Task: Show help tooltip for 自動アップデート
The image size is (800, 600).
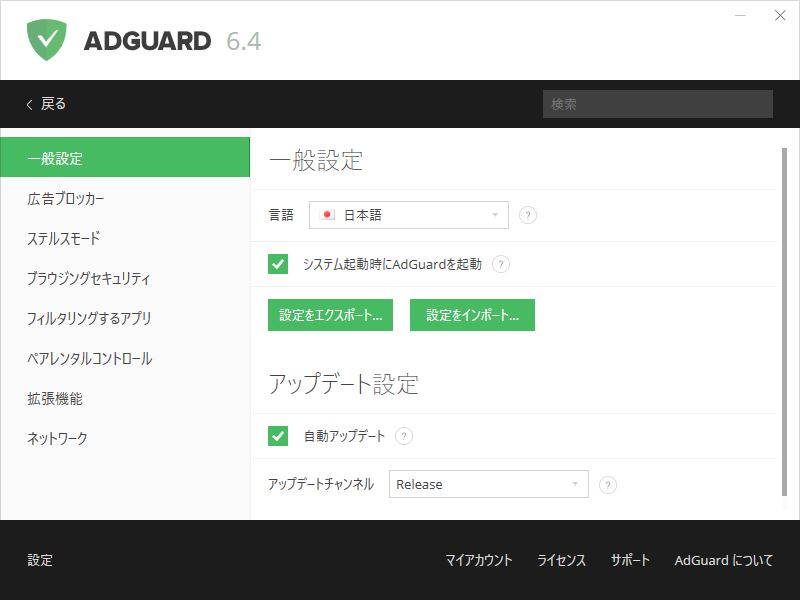Action: [x=404, y=436]
